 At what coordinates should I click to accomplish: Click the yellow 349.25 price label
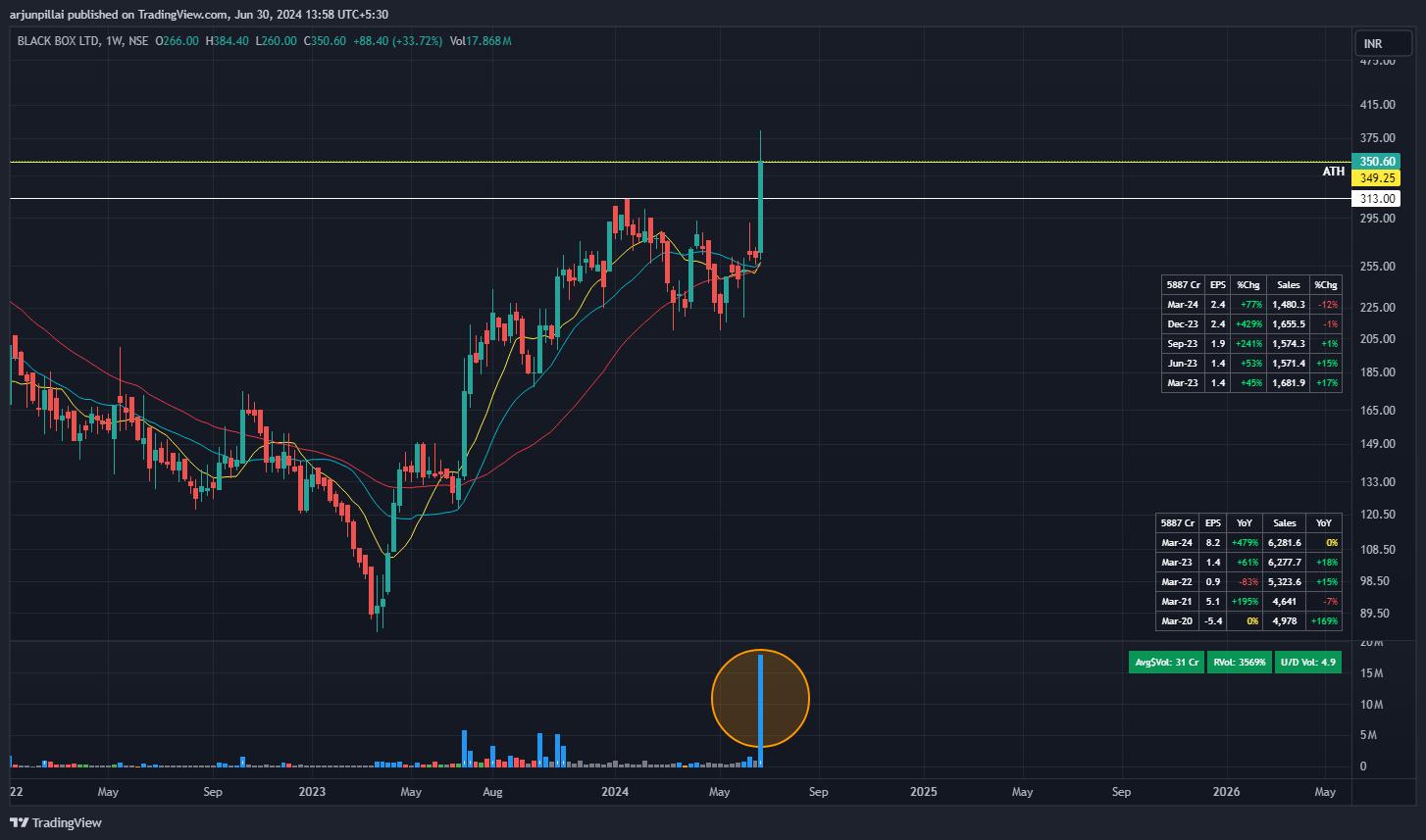(1378, 178)
